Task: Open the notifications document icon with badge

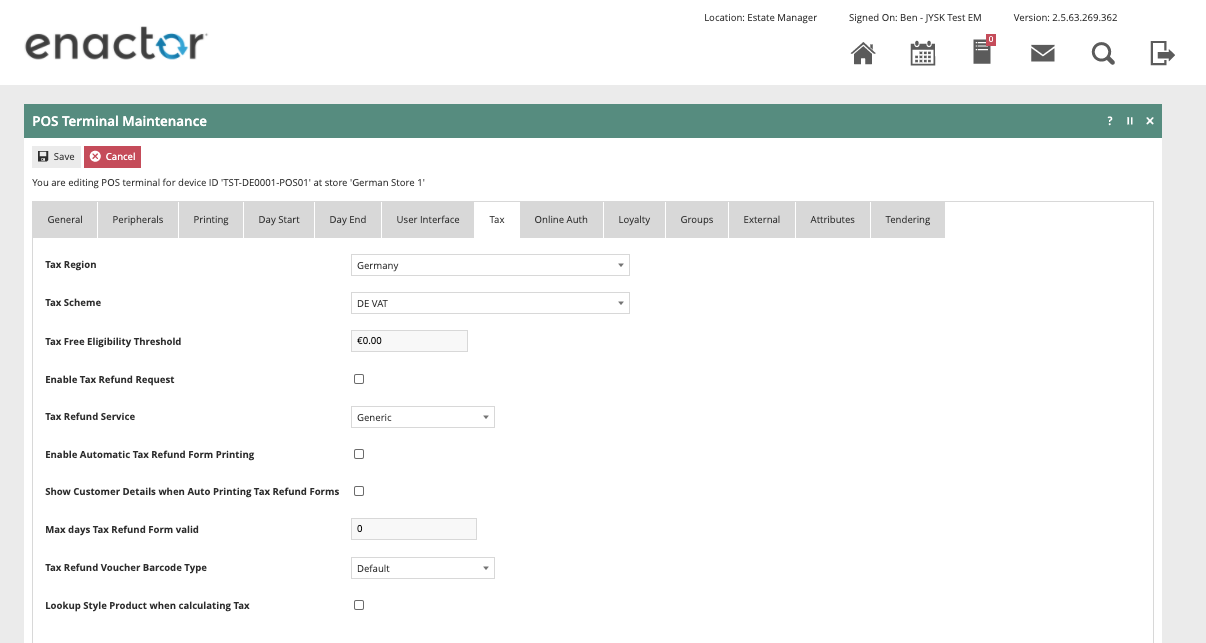Action: [982, 53]
